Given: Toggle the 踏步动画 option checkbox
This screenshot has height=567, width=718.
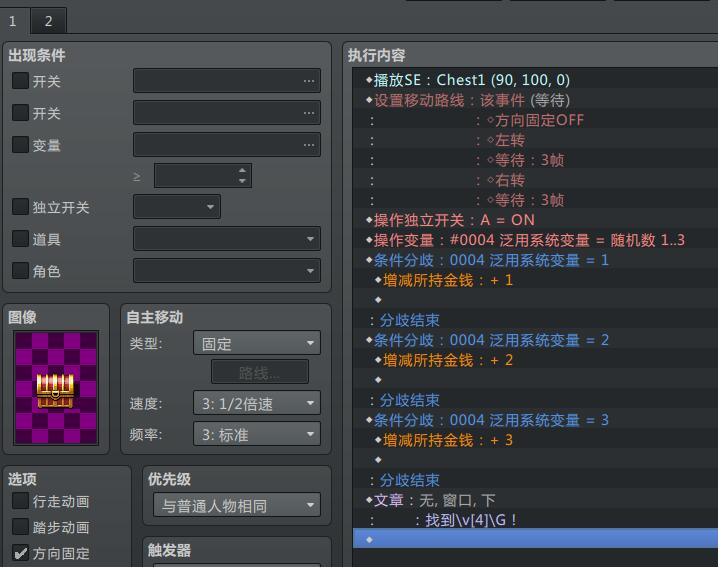Looking at the screenshot, I should (x=20, y=527).
